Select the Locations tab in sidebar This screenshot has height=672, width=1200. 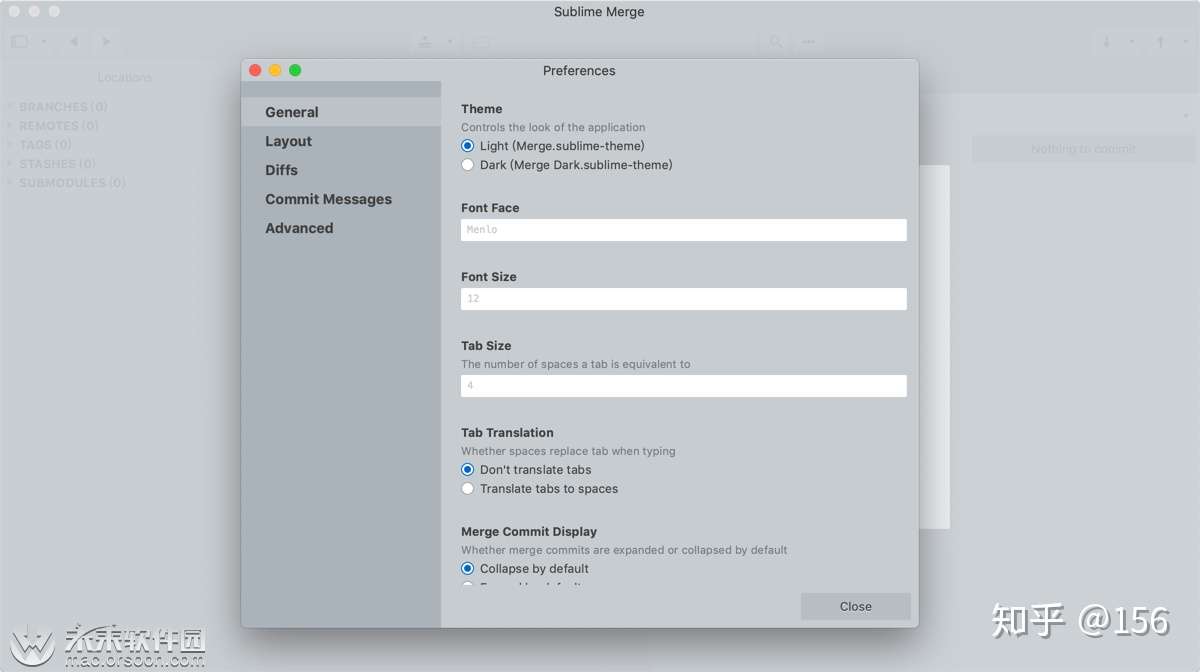coord(124,77)
